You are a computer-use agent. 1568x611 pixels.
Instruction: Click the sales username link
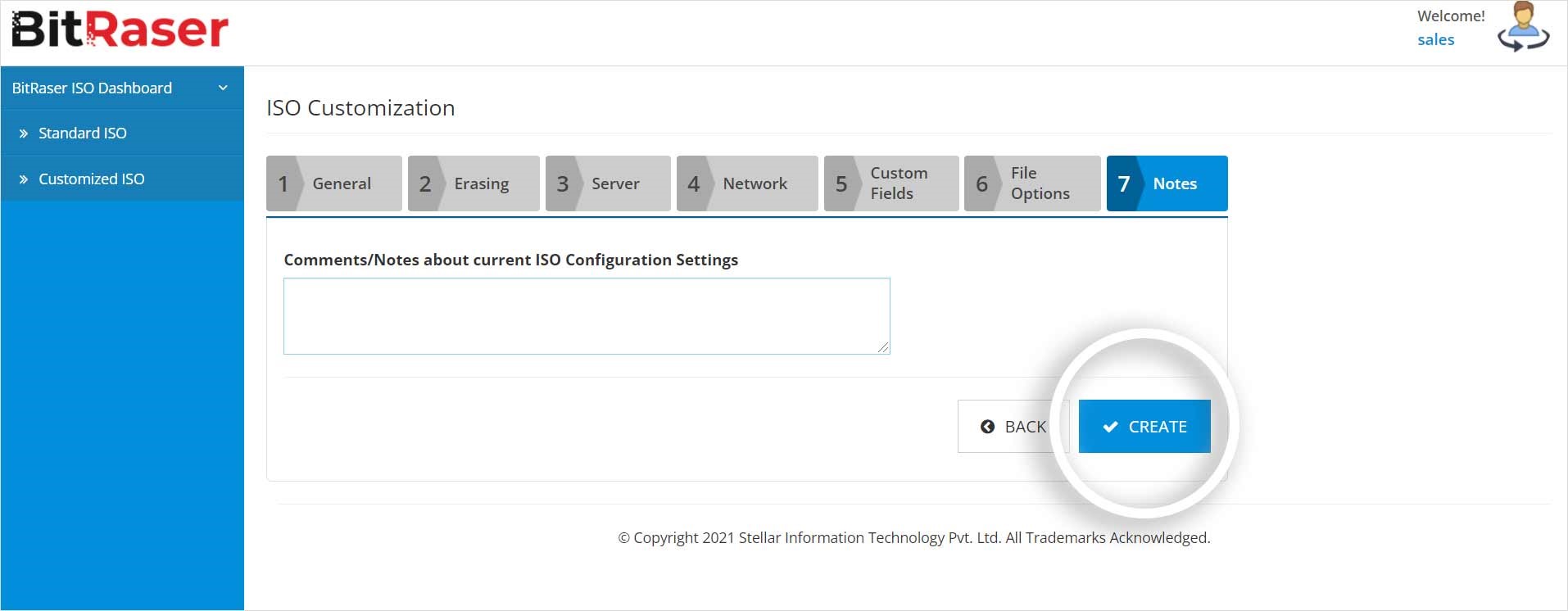(1436, 39)
